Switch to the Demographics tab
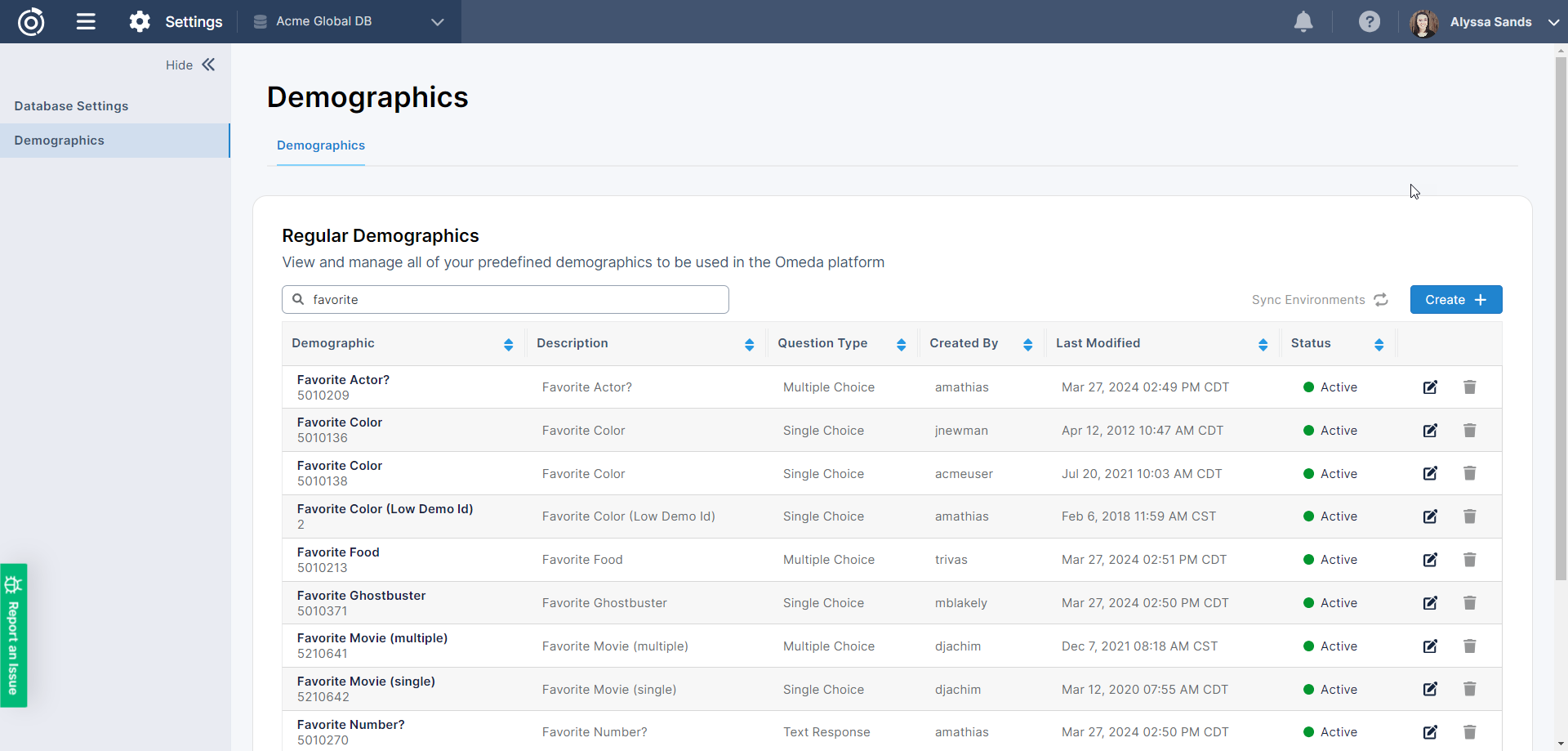The height and width of the screenshot is (751, 1568). (321, 145)
